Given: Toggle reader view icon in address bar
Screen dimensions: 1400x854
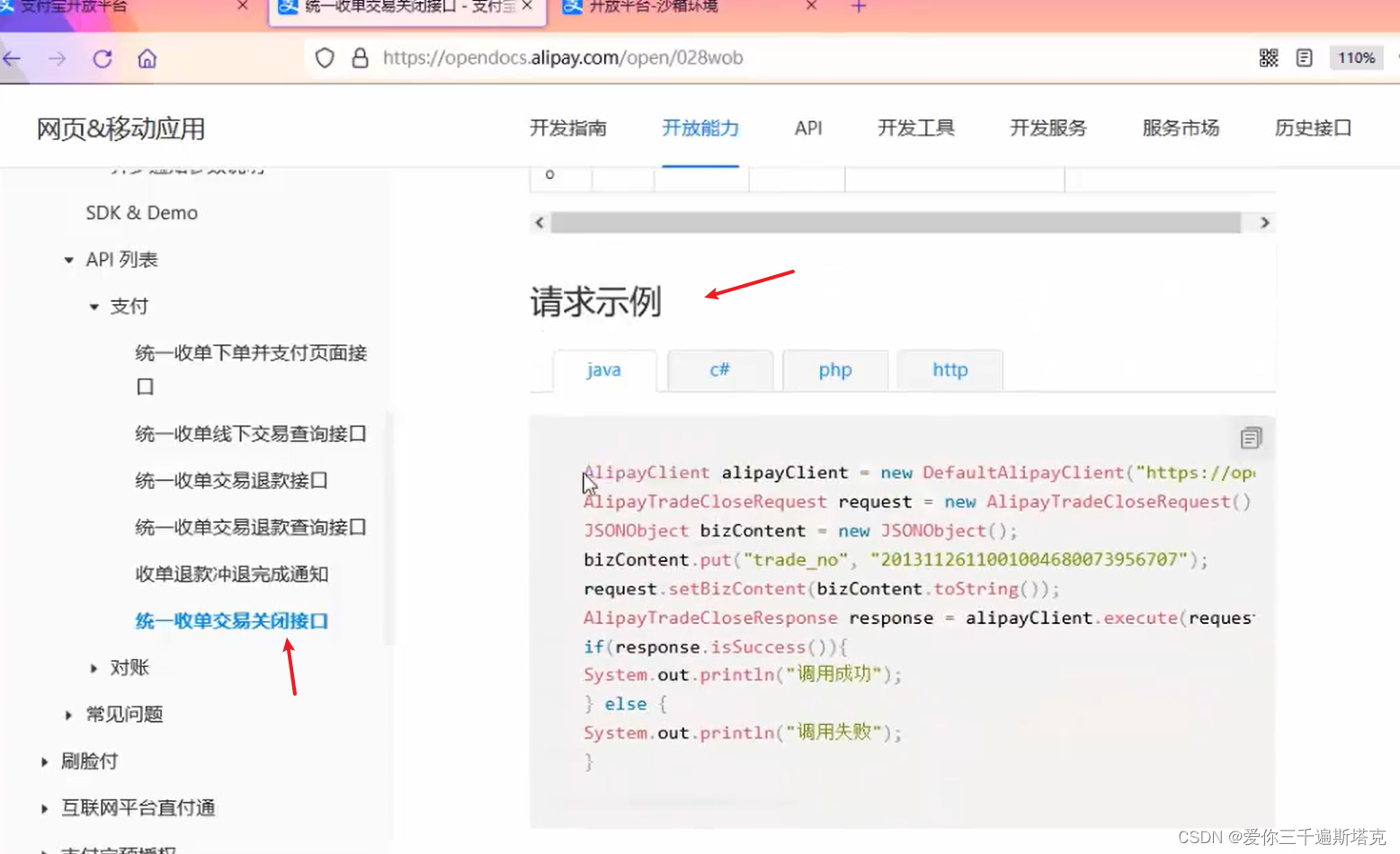Looking at the screenshot, I should pyautogui.click(x=1305, y=58).
